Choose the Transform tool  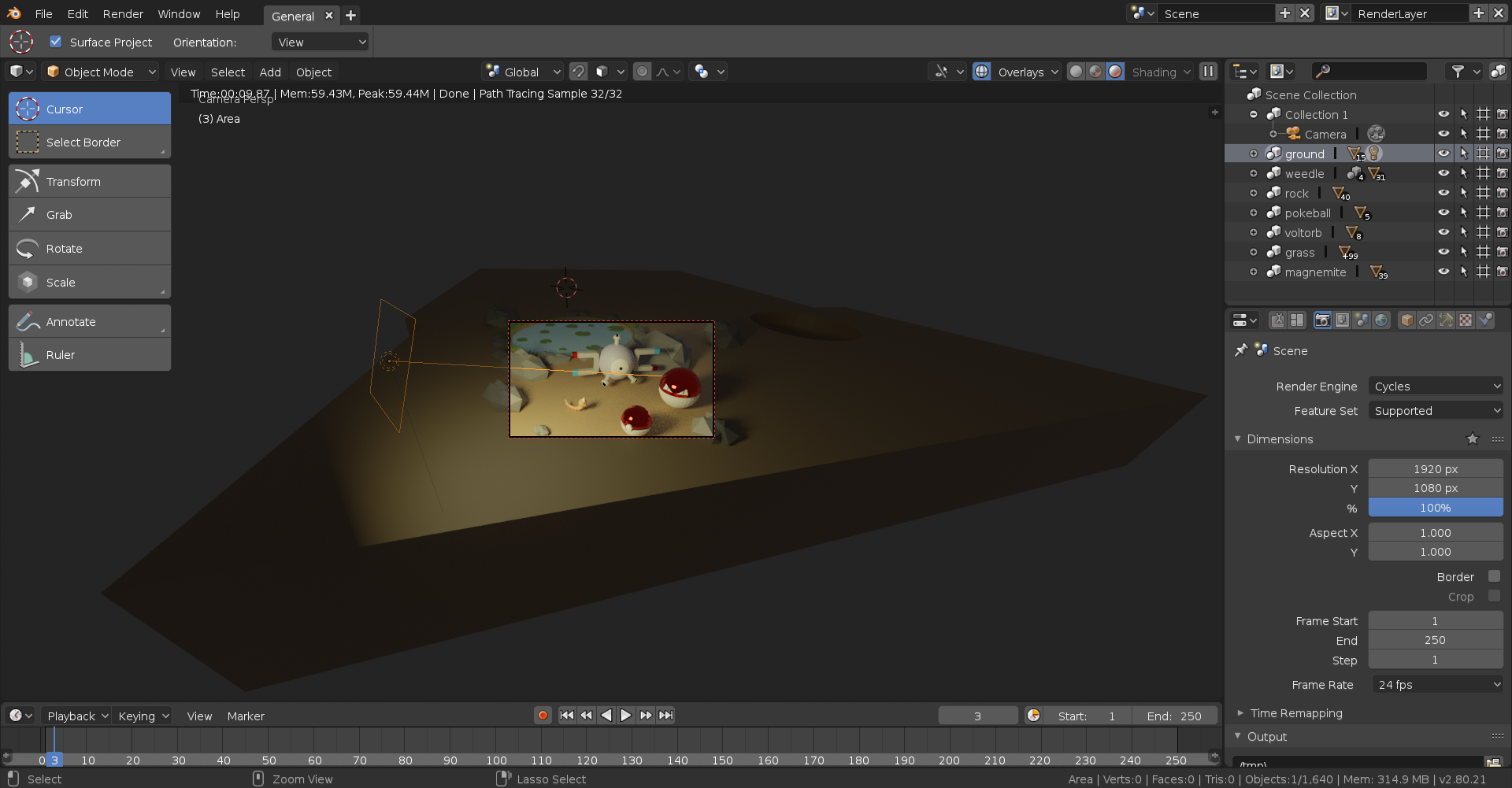(x=90, y=181)
